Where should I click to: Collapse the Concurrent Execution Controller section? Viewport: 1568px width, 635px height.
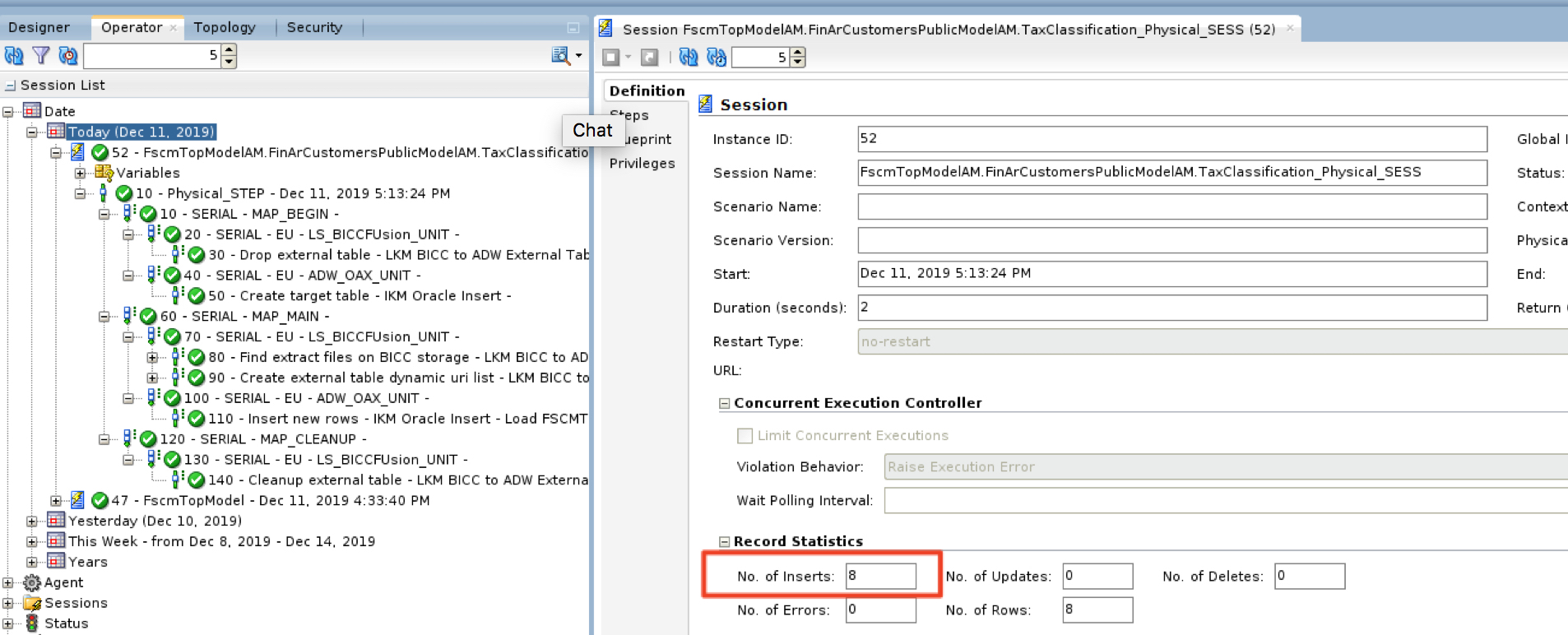[x=725, y=404]
